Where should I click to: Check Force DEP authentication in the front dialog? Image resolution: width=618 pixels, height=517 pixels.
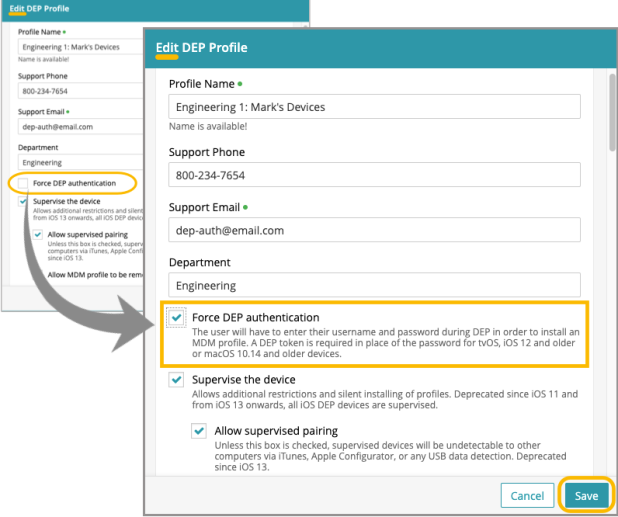click(x=177, y=317)
